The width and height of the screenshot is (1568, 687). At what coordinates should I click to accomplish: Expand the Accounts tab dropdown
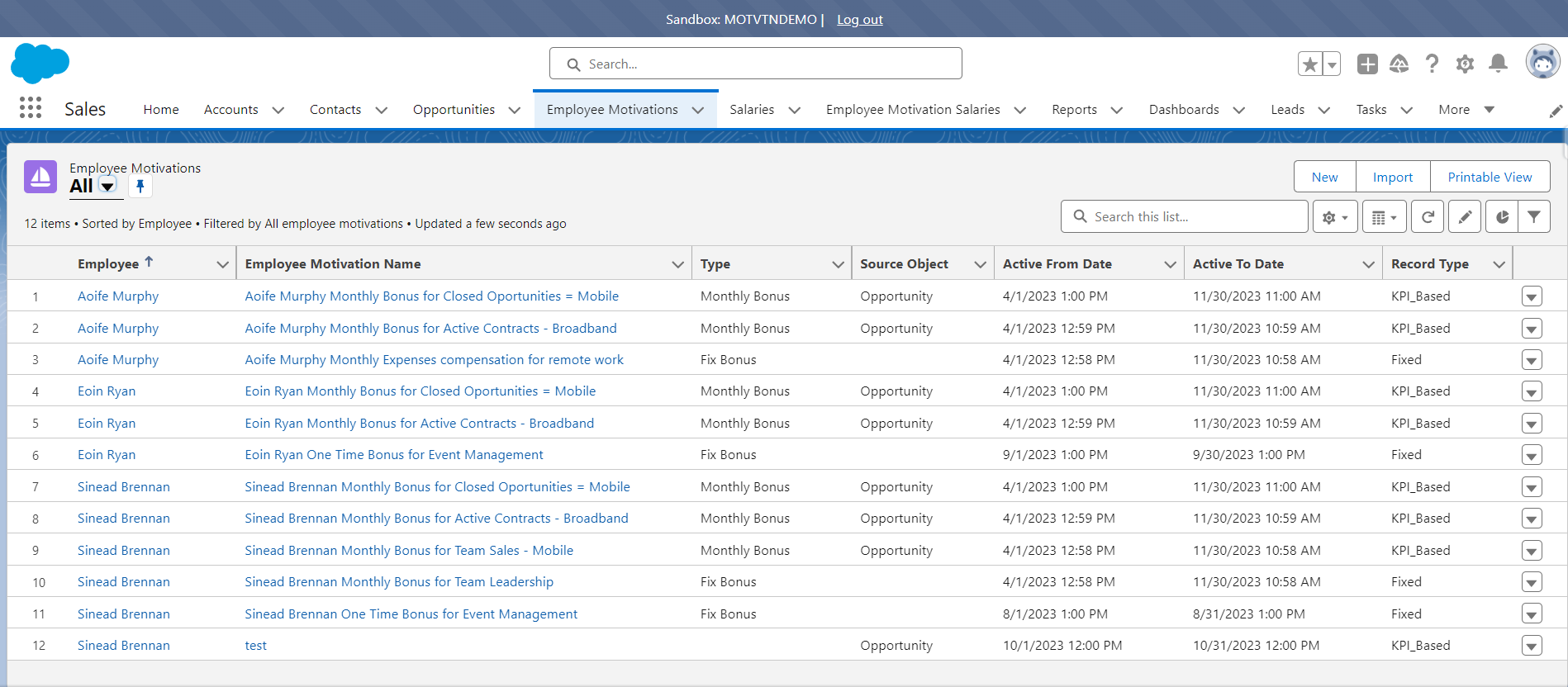[278, 110]
